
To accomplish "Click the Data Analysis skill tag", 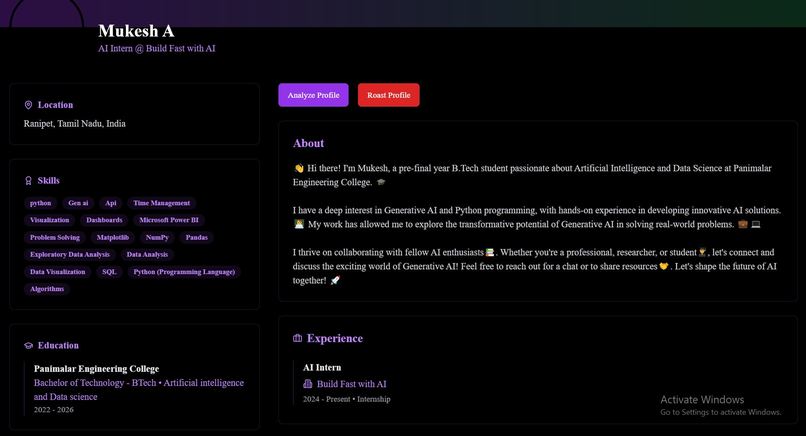I will tap(147, 255).
